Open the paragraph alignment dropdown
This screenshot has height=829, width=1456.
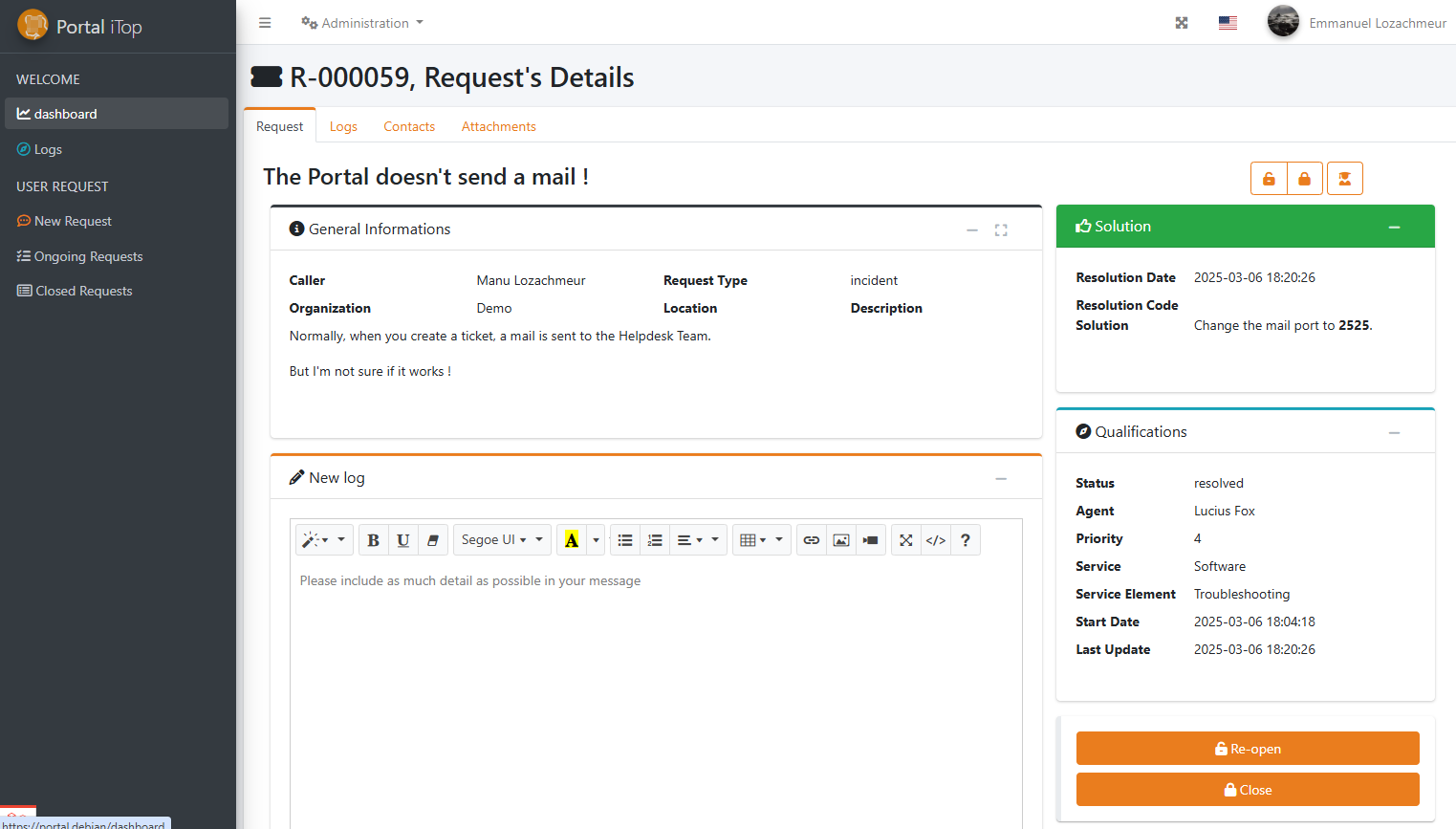pos(698,539)
